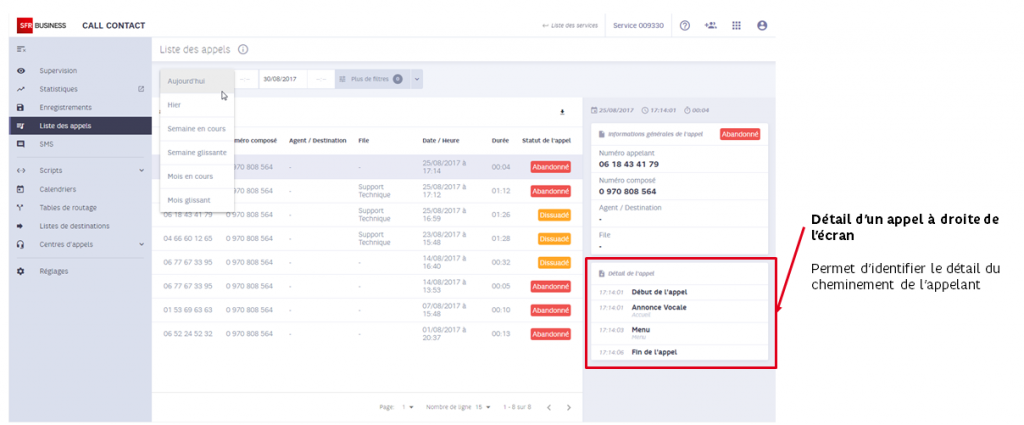Select Semaine en cours option
Image resolution: width=1024 pixels, height=425 pixels.
(197, 129)
